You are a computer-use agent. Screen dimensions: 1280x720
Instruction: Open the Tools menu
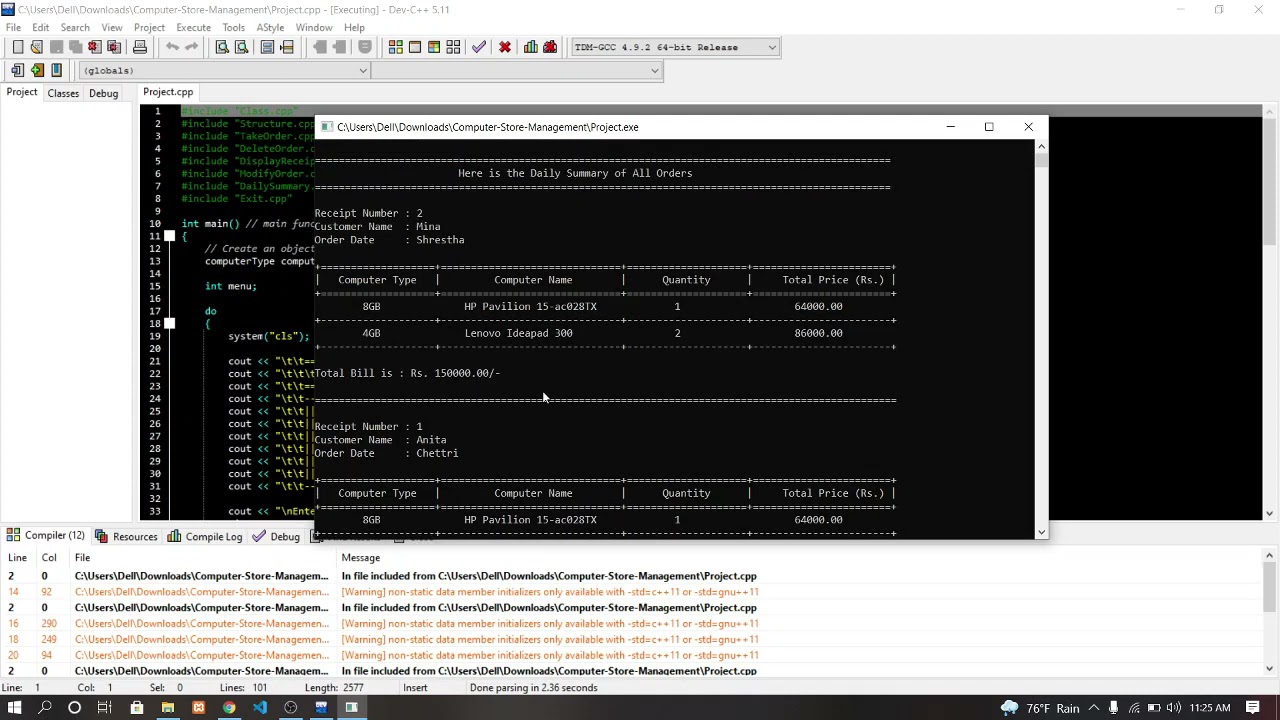tap(233, 27)
